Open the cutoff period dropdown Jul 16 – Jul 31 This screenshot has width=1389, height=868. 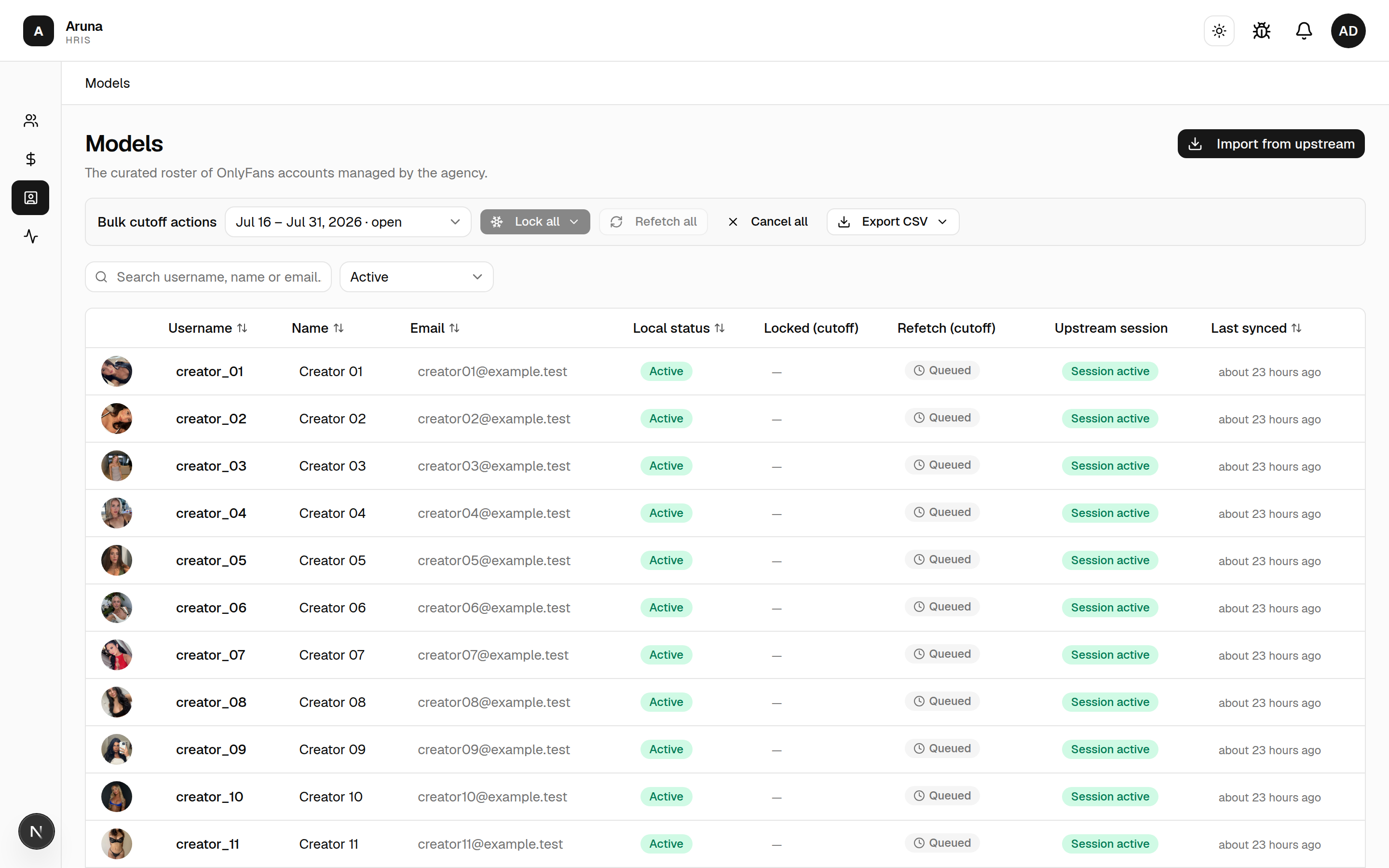click(348, 222)
